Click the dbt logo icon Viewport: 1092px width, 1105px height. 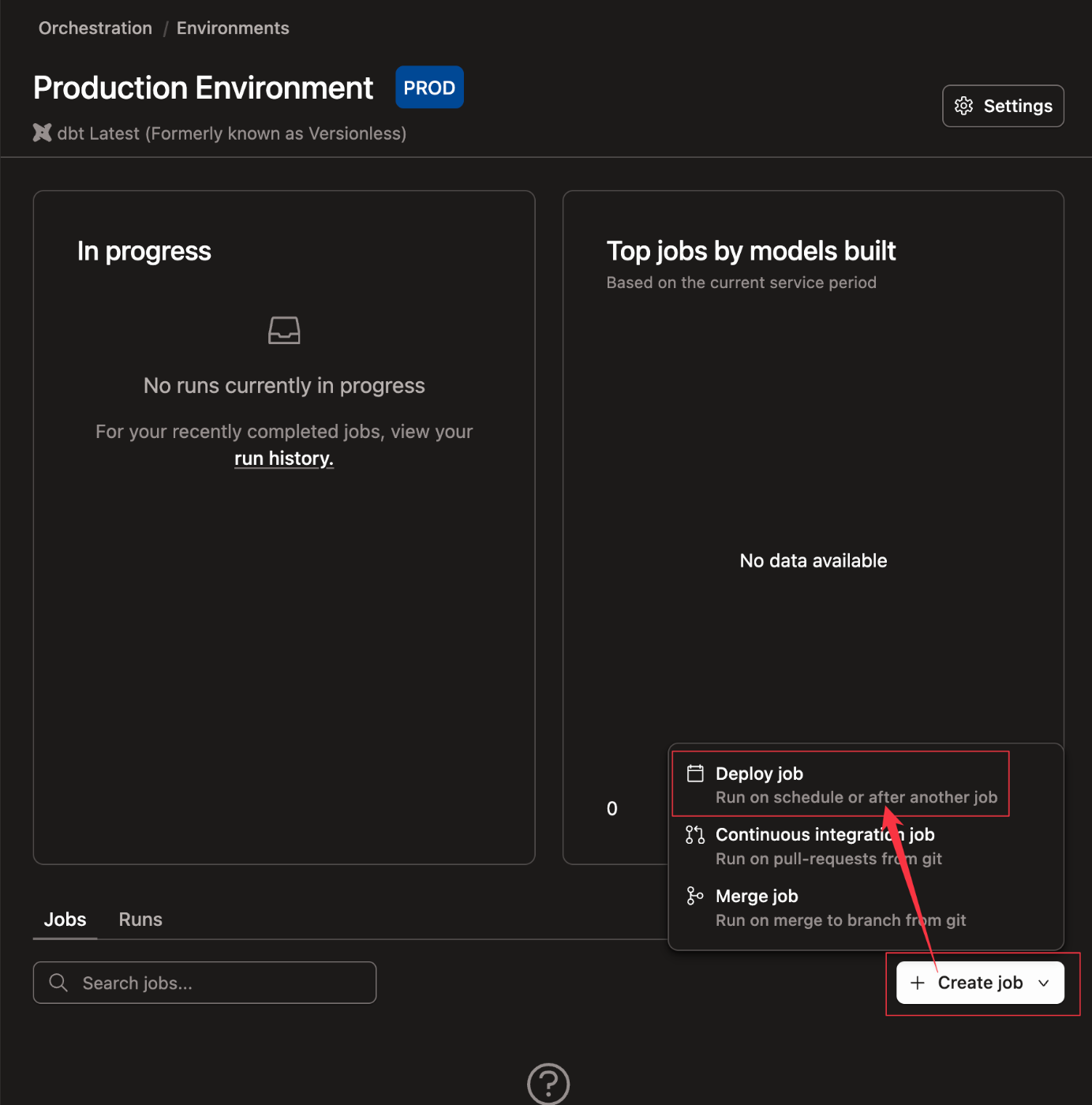[x=43, y=133]
